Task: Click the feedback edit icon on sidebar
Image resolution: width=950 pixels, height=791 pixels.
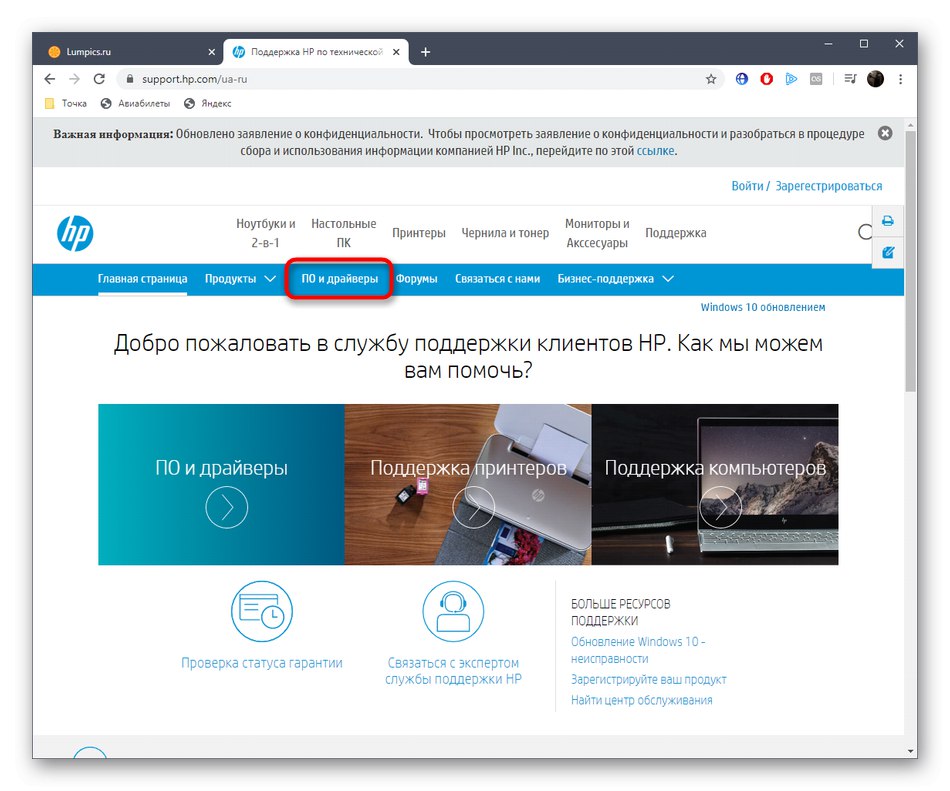Action: (888, 252)
